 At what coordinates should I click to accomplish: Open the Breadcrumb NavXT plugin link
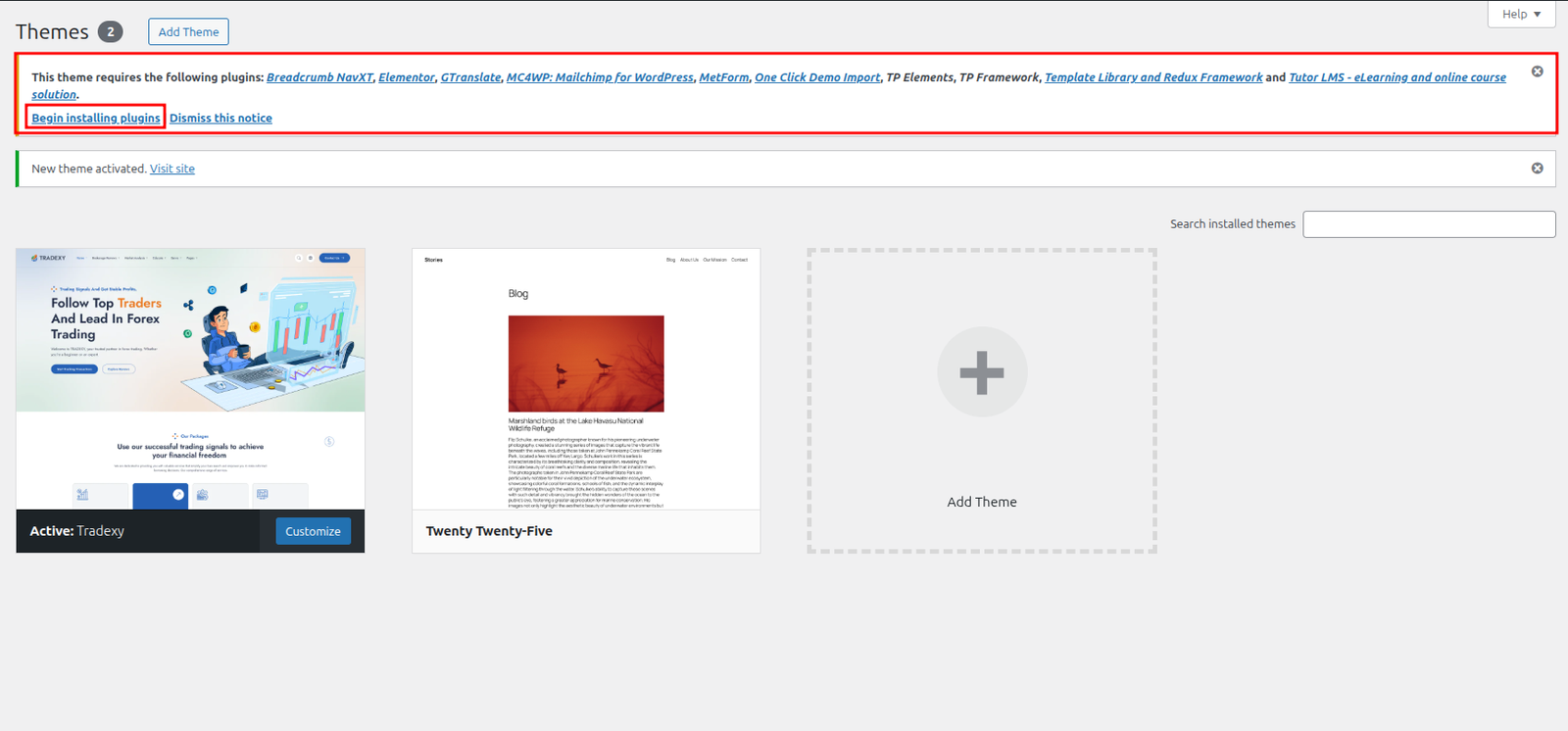coord(319,77)
